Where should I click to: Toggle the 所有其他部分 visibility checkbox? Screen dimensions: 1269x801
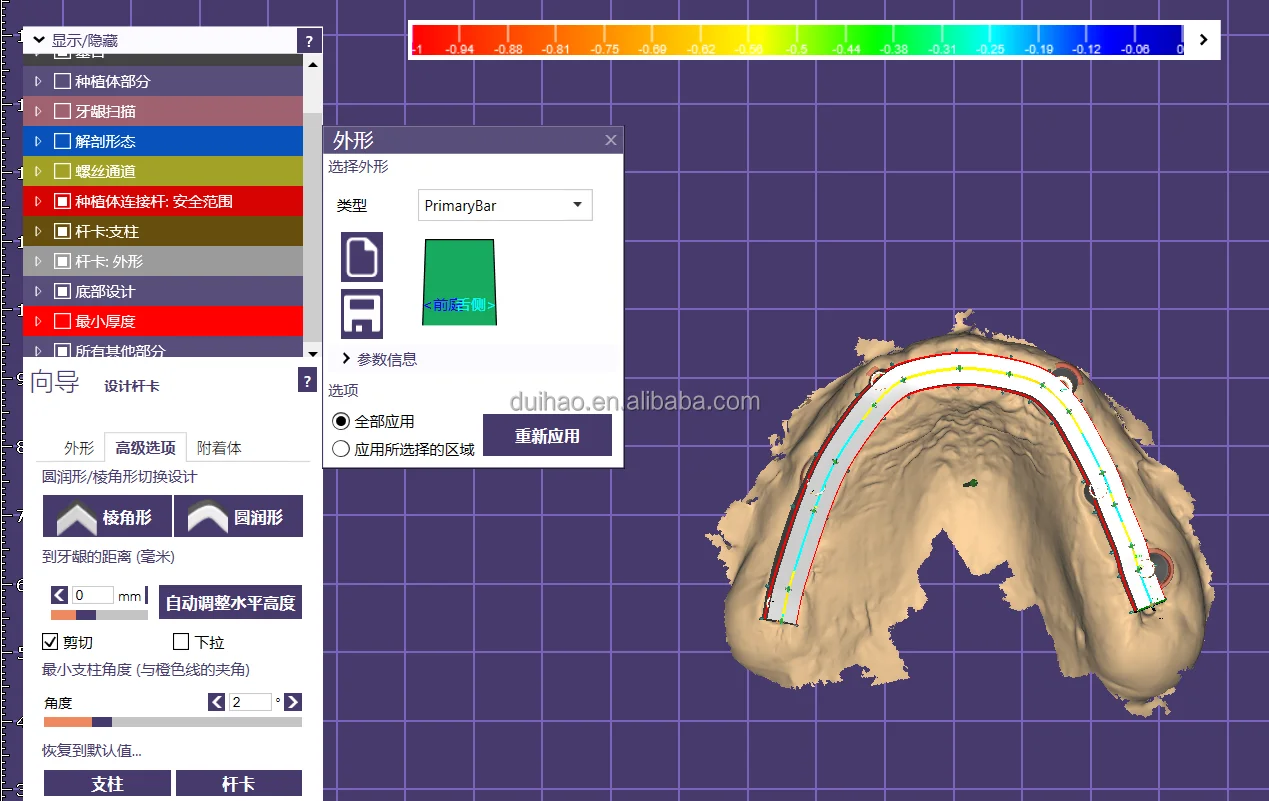point(62,350)
